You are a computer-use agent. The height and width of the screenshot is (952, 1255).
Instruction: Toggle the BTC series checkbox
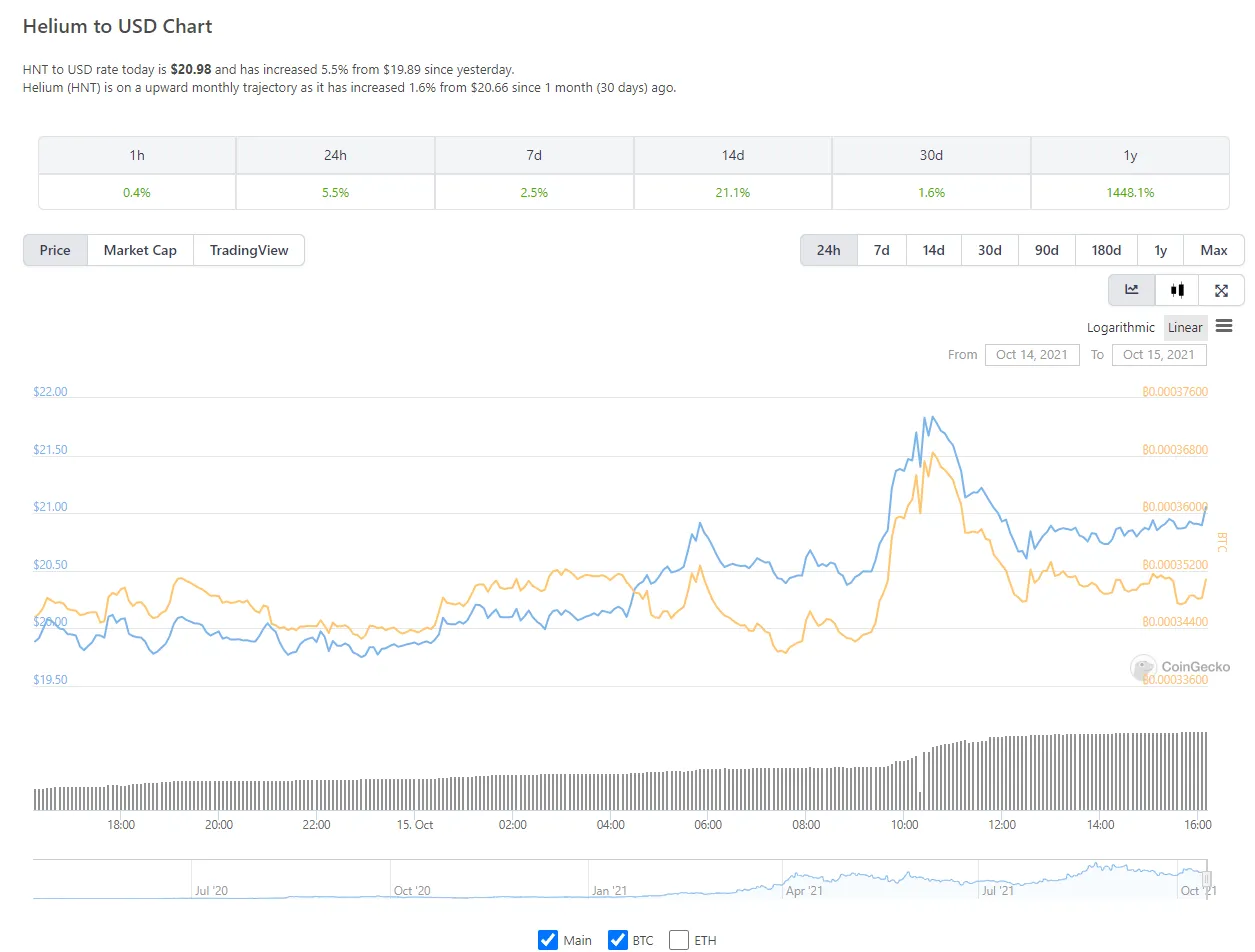click(618, 940)
